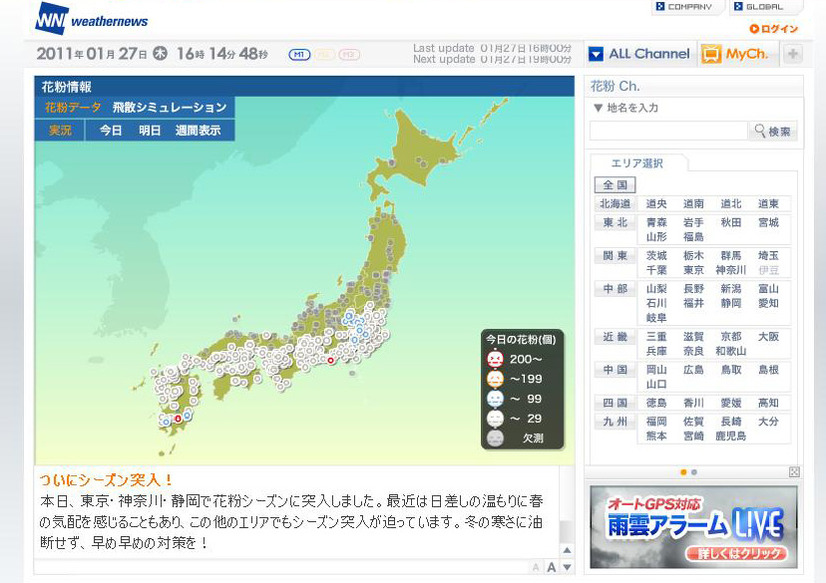826x583 pixels.
Task: Click the gray 欠測 face icon
Action: point(495,438)
